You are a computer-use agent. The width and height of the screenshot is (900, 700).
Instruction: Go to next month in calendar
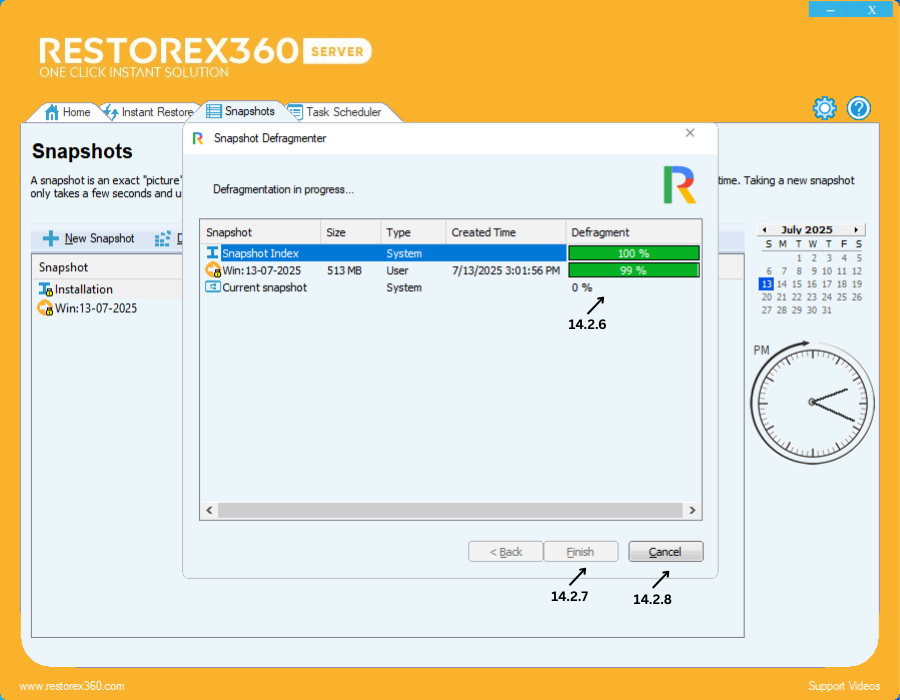pos(856,230)
